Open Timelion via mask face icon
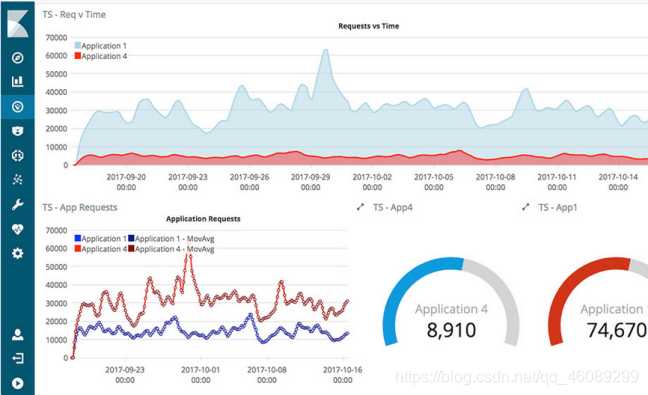 pos(17,131)
